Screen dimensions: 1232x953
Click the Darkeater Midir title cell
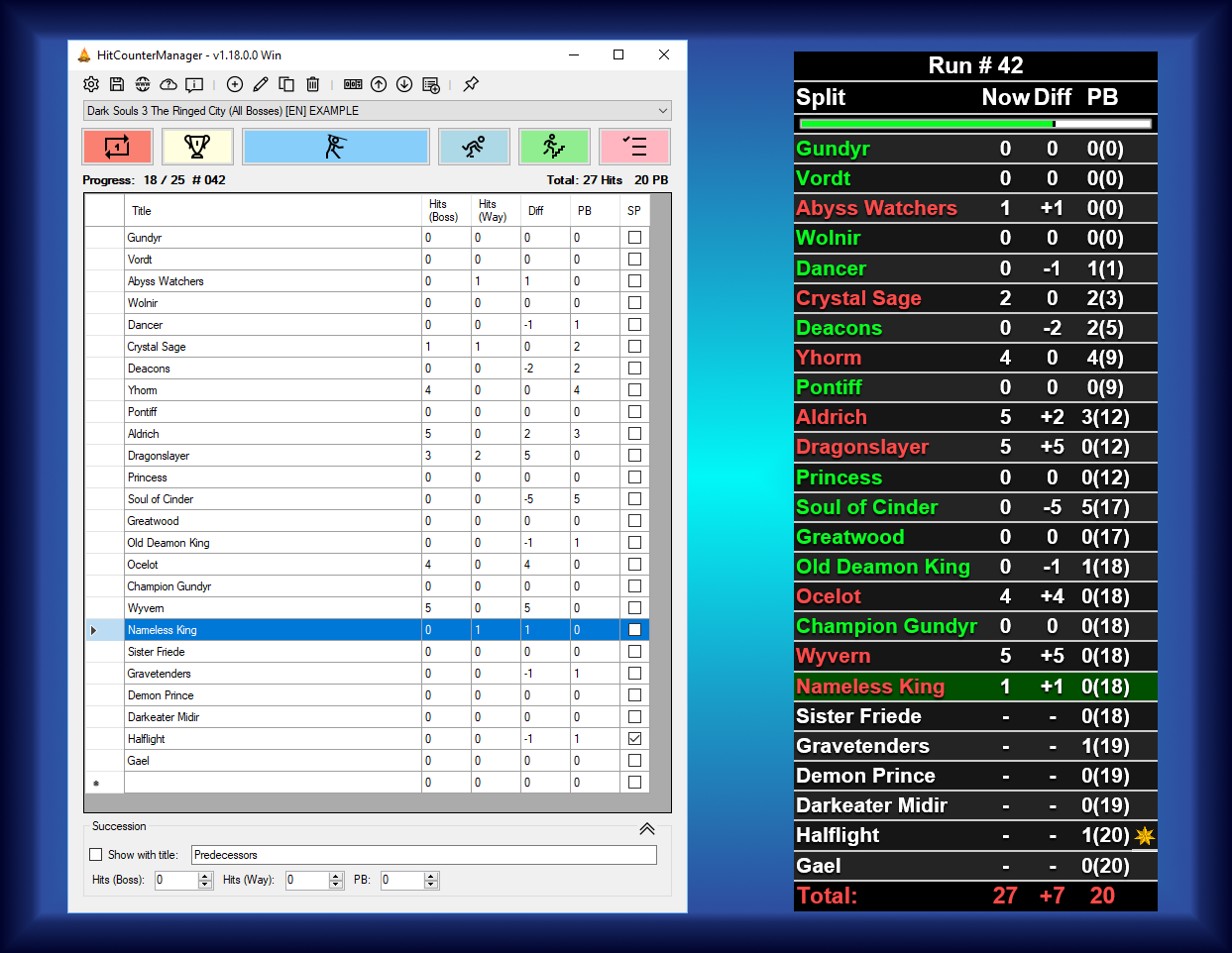[x=273, y=717]
